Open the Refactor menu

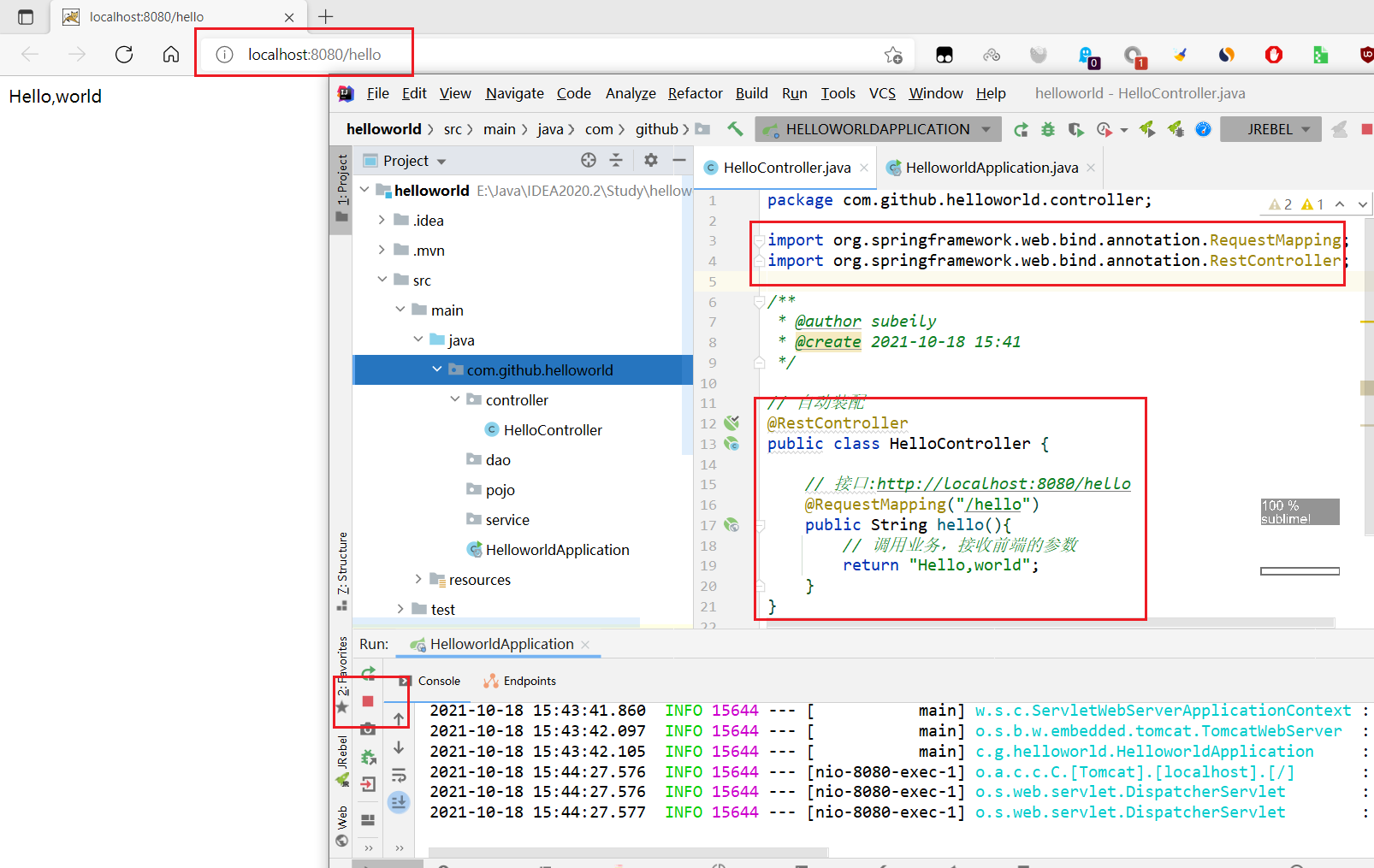(x=695, y=93)
